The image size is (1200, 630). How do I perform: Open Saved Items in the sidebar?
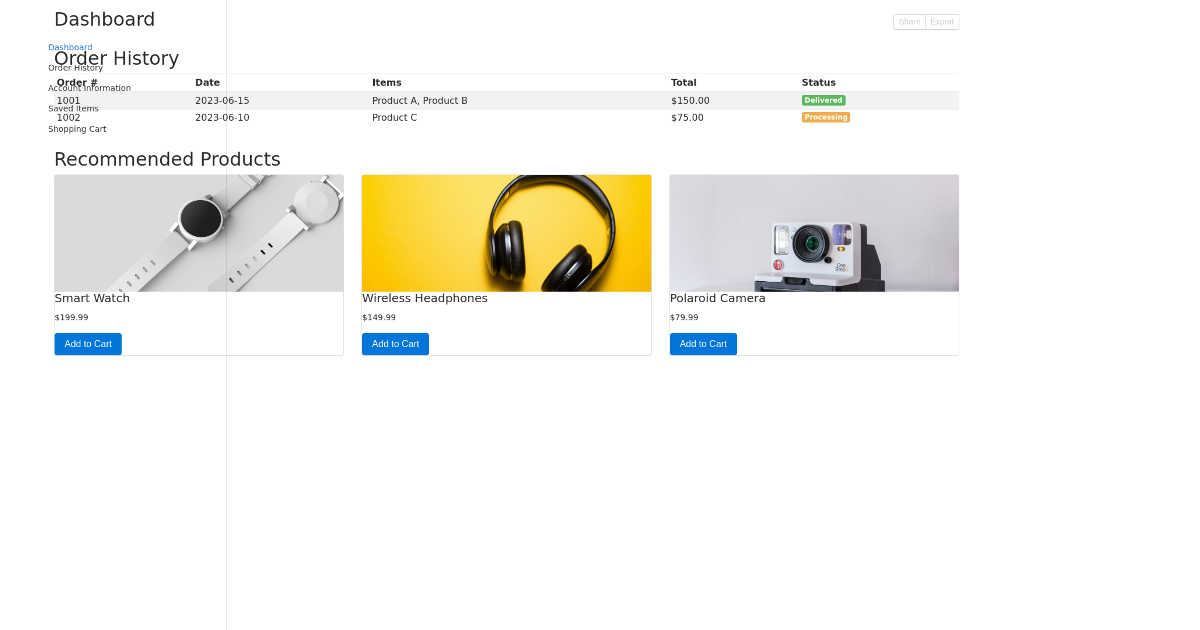73,108
